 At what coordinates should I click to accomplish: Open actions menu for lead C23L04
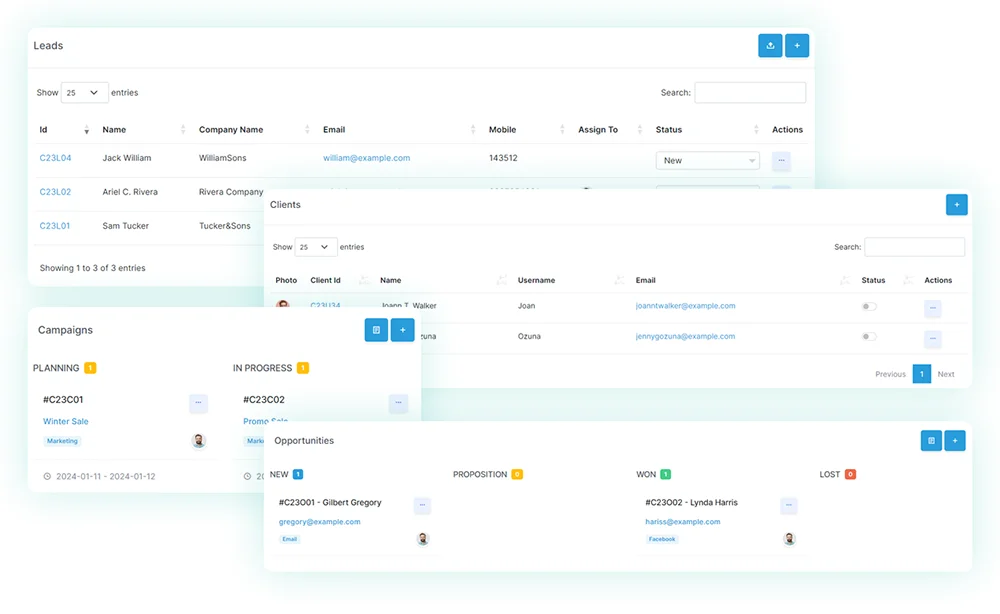click(x=781, y=160)
